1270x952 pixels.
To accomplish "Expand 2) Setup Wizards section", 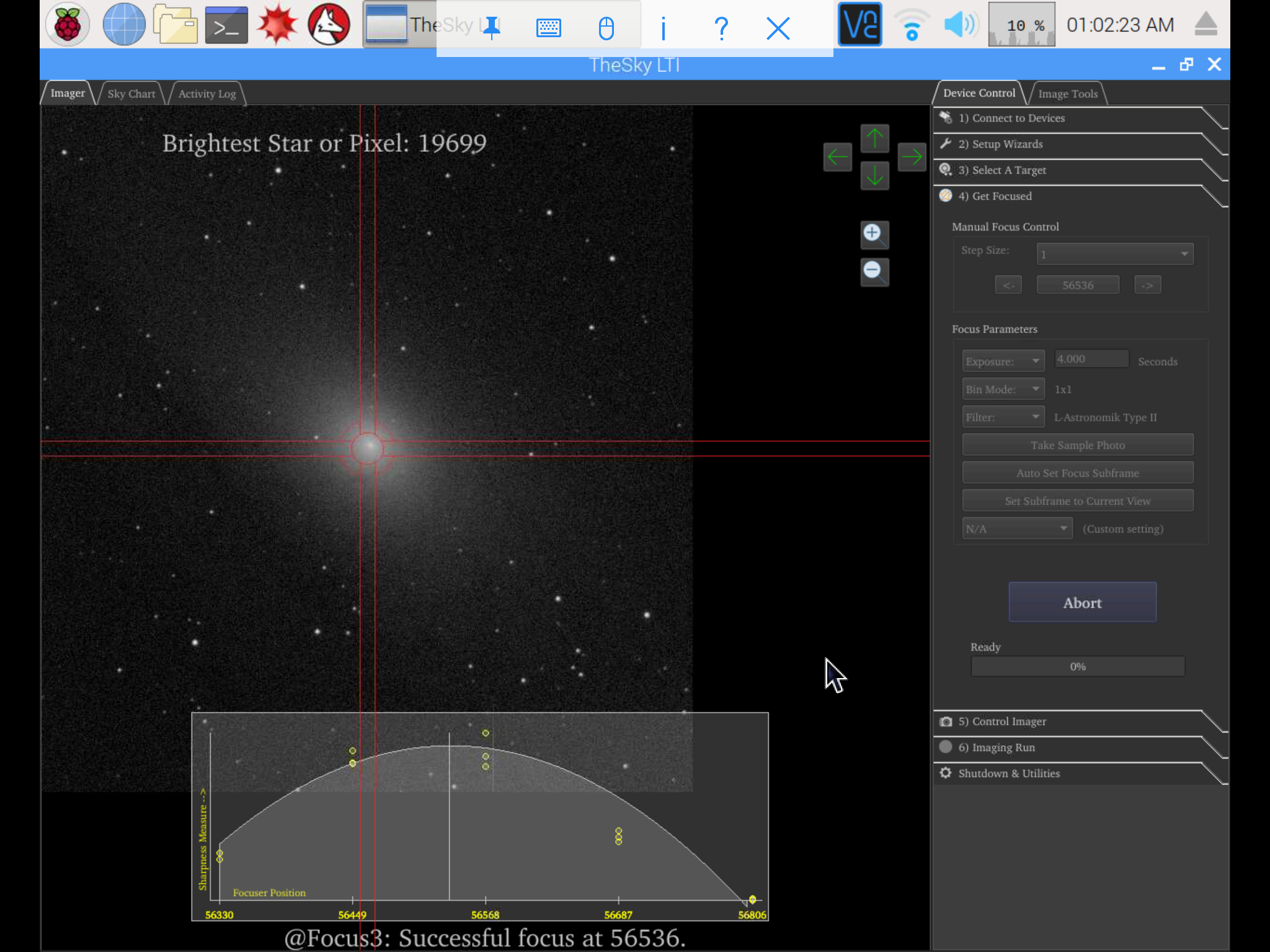I will [x=1079, y=144].
